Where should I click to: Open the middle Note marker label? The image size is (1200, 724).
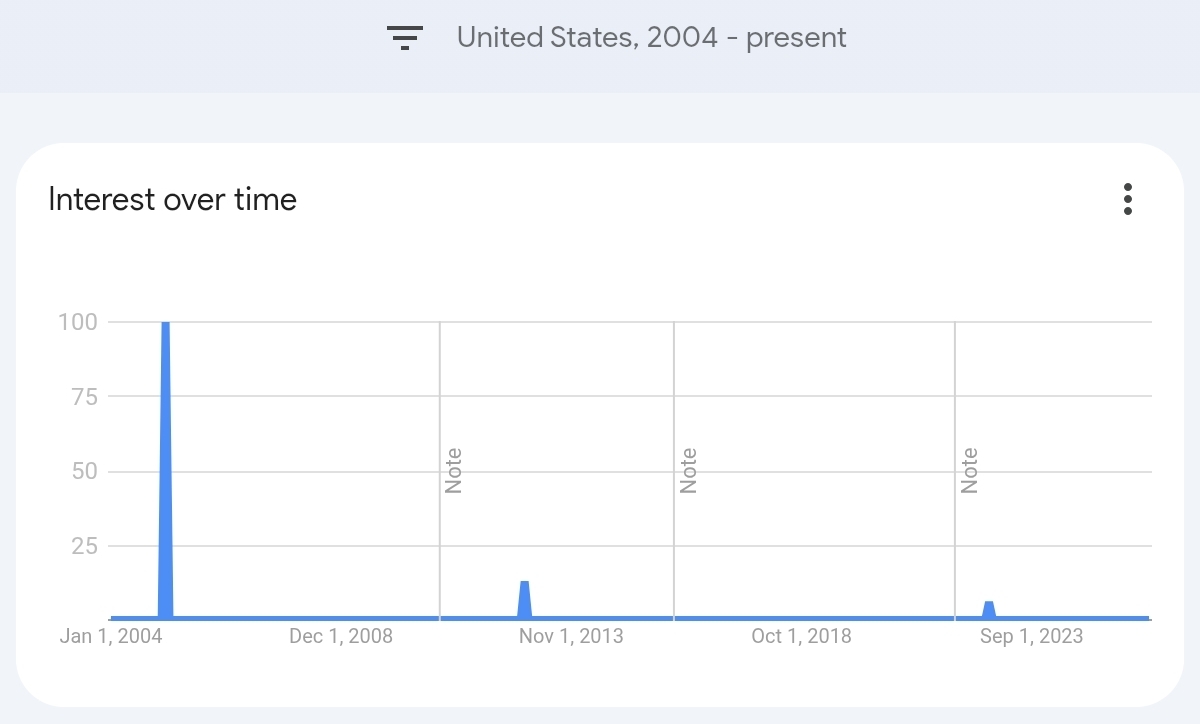[x=688, y=470]
